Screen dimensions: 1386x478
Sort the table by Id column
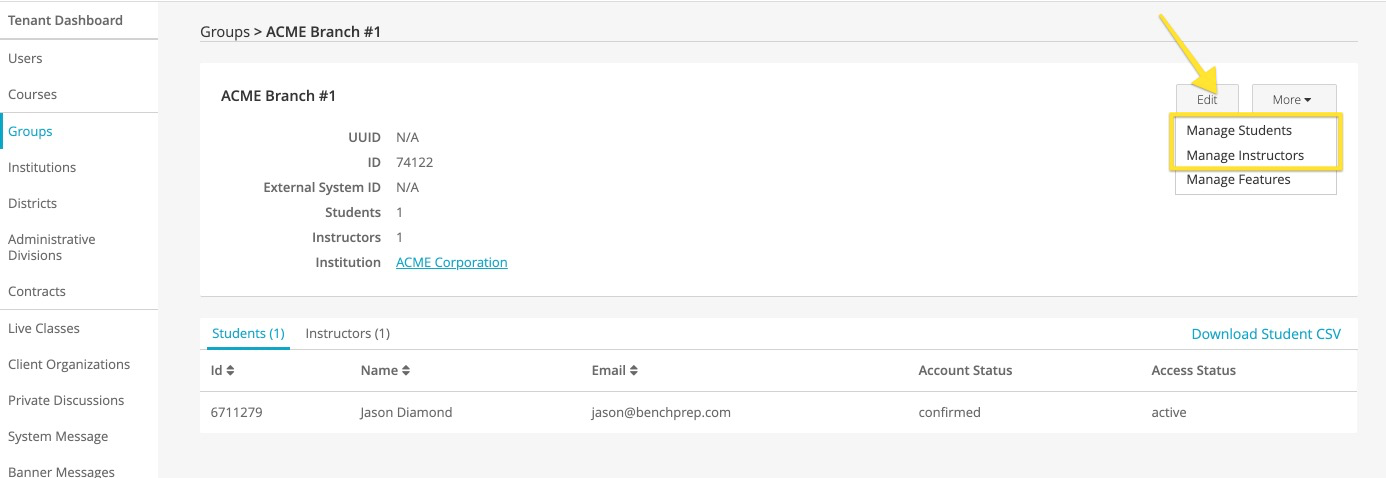coord(223,371)
